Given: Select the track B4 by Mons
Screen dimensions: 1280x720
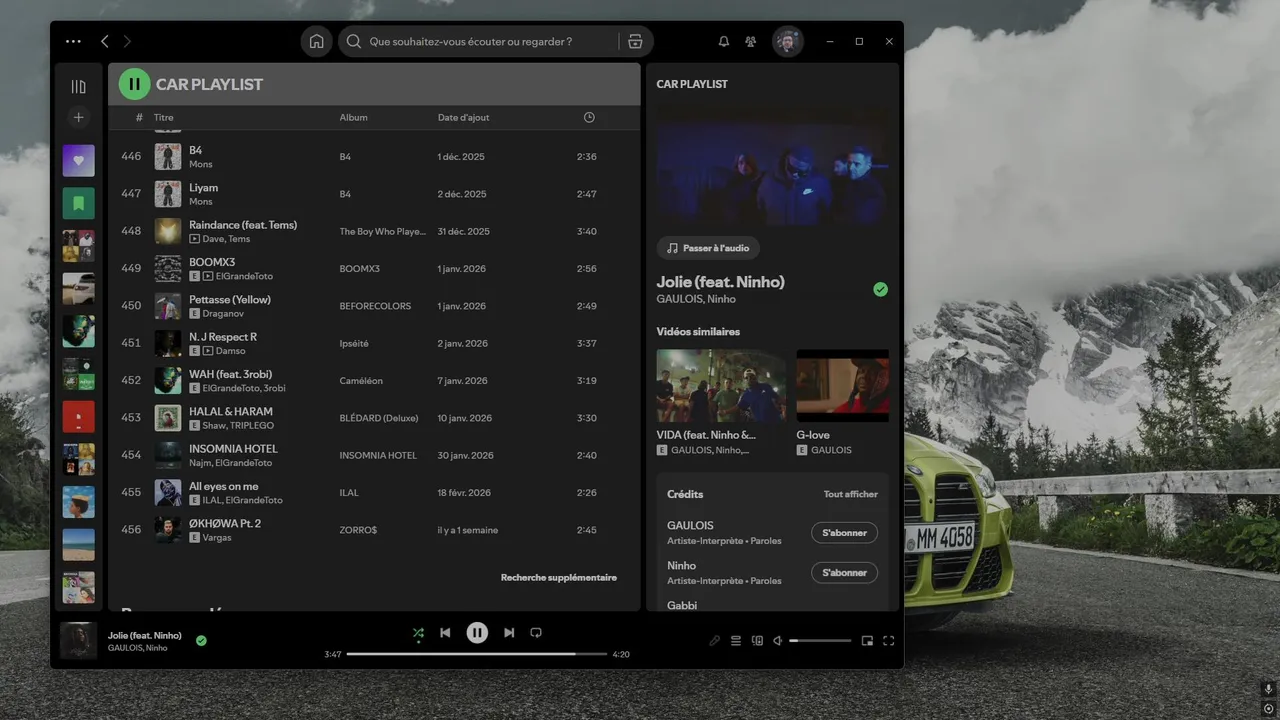Looking at the screenshot, I should tap(374, 156).
